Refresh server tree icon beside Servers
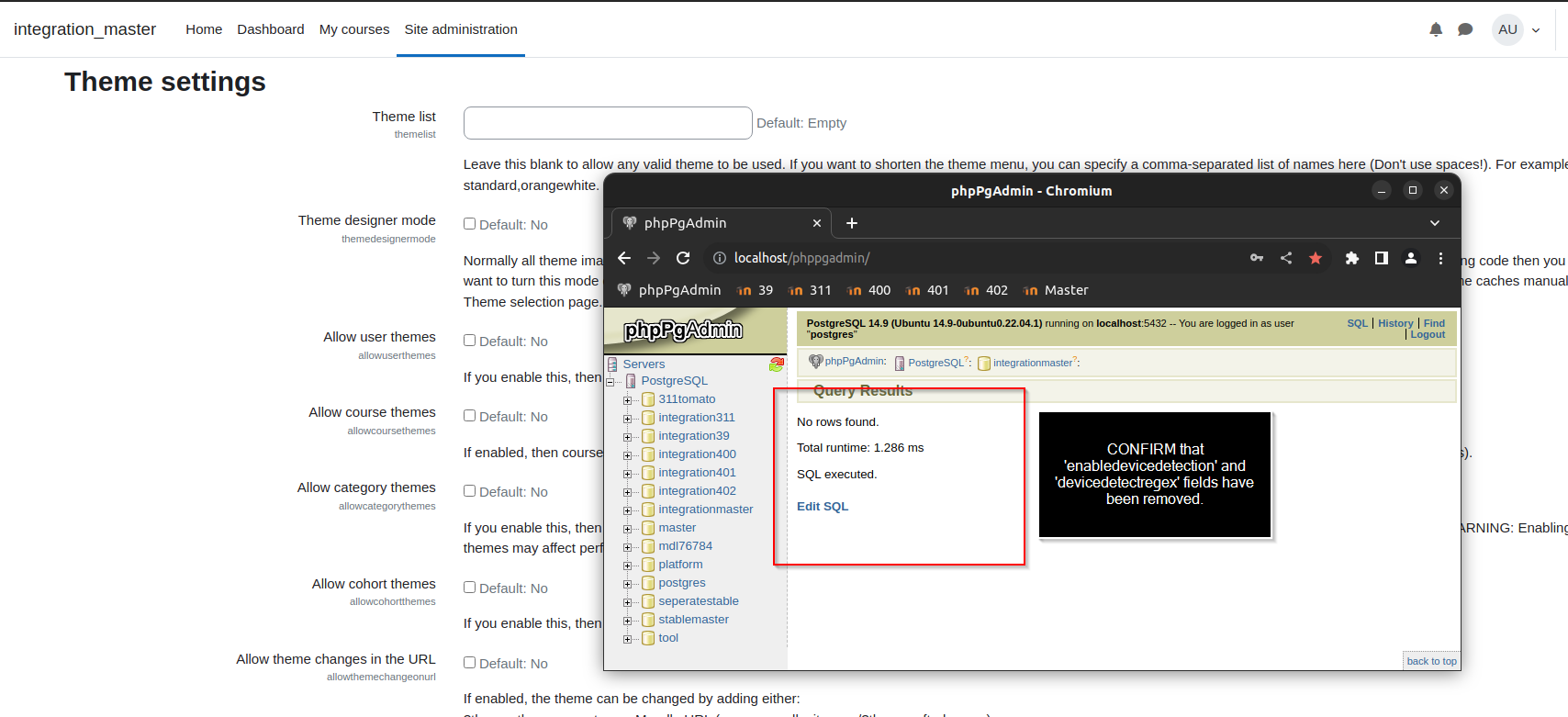The image size is (1568, 717). 777,364
